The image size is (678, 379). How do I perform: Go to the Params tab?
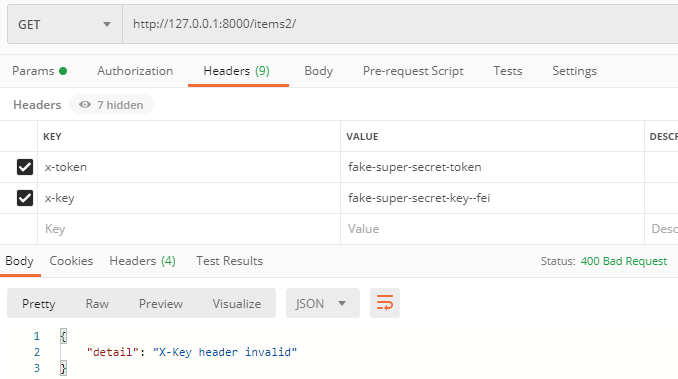point(39,71)
